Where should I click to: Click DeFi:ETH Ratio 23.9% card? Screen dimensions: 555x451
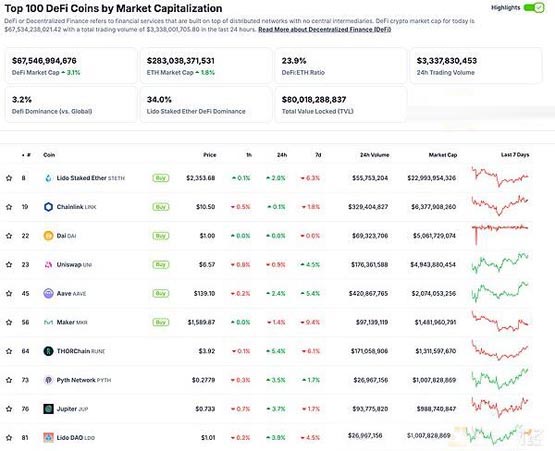[341, 66]
